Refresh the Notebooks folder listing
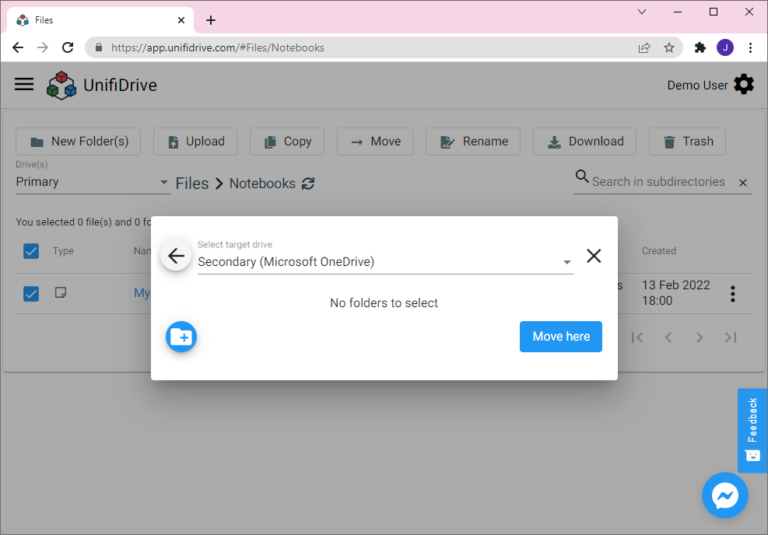The height and width of the screenshot is (535, 768). click(308, 183)
